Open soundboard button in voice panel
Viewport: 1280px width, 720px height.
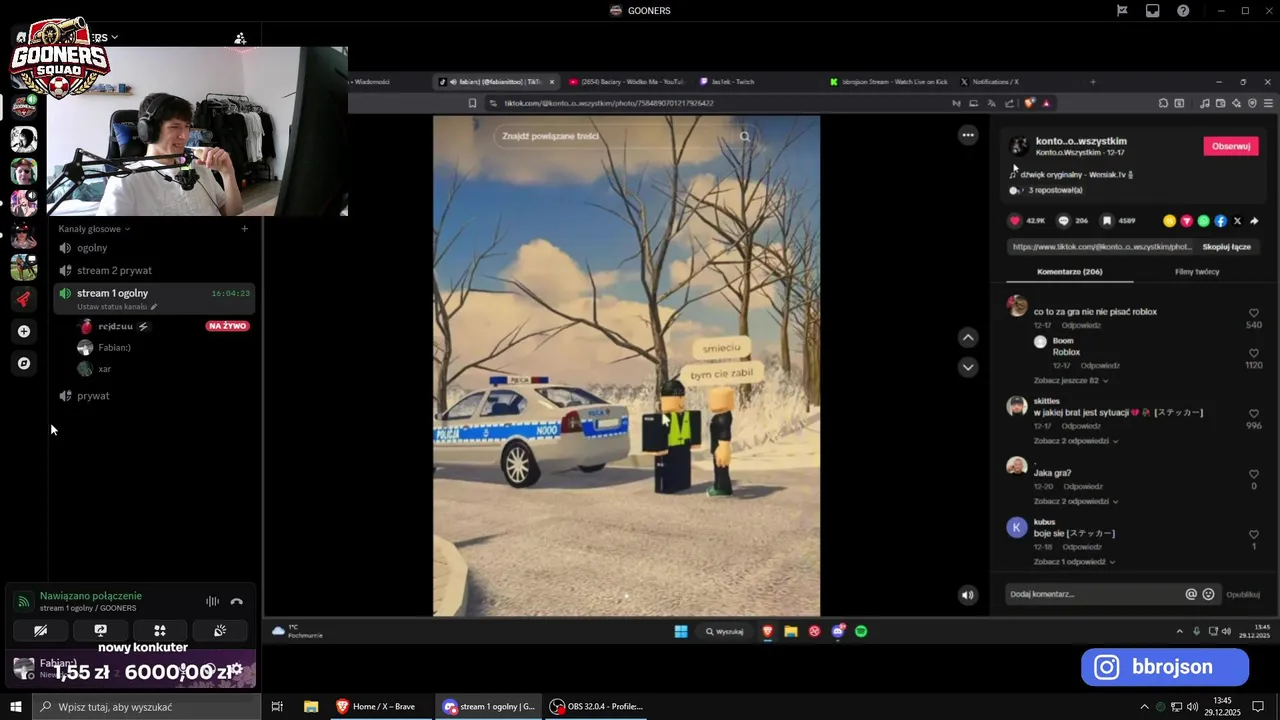pos(220,630)
